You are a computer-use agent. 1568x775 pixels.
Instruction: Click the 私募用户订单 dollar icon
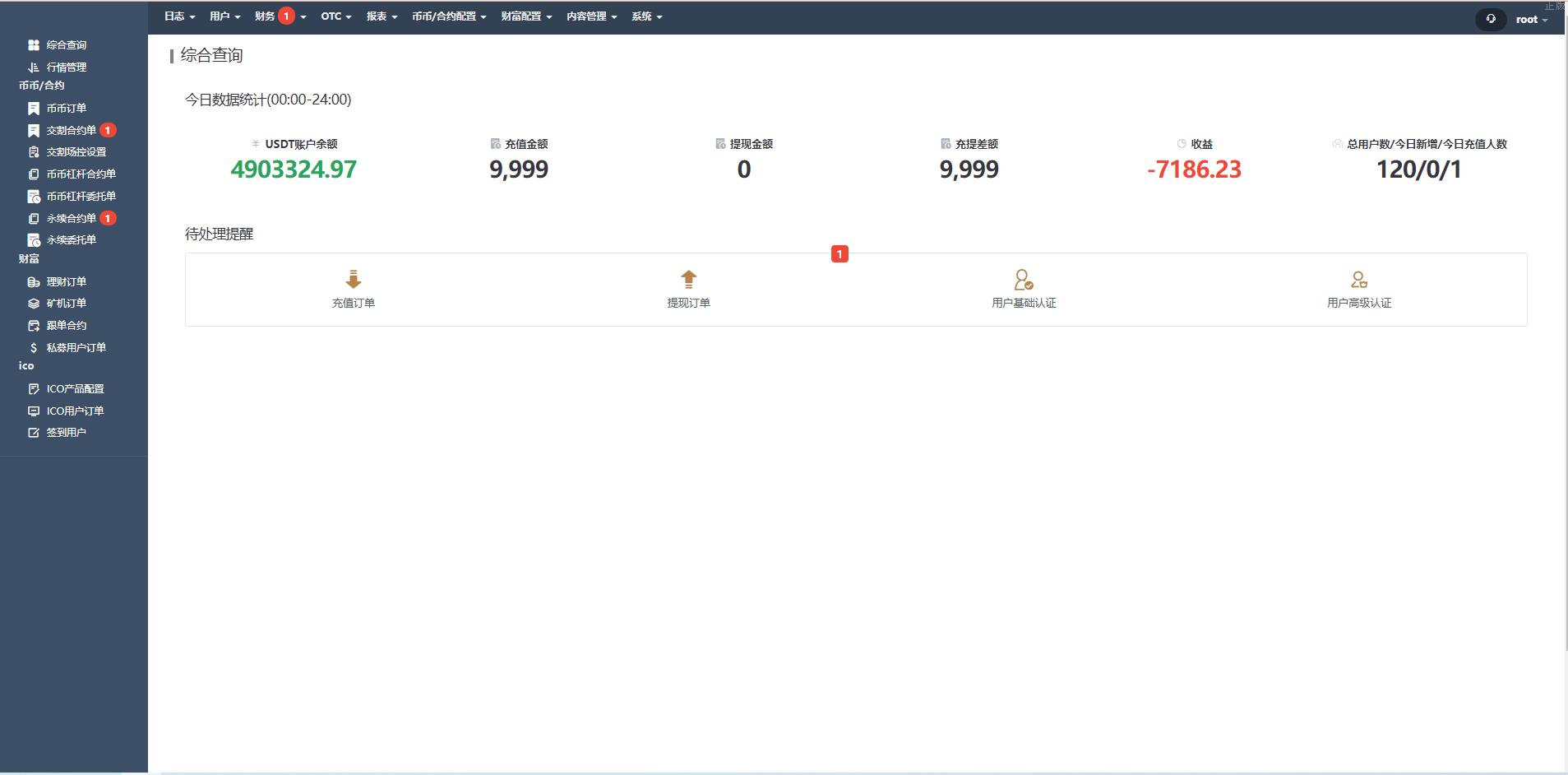pyautogui.click(x=34, y=348)
